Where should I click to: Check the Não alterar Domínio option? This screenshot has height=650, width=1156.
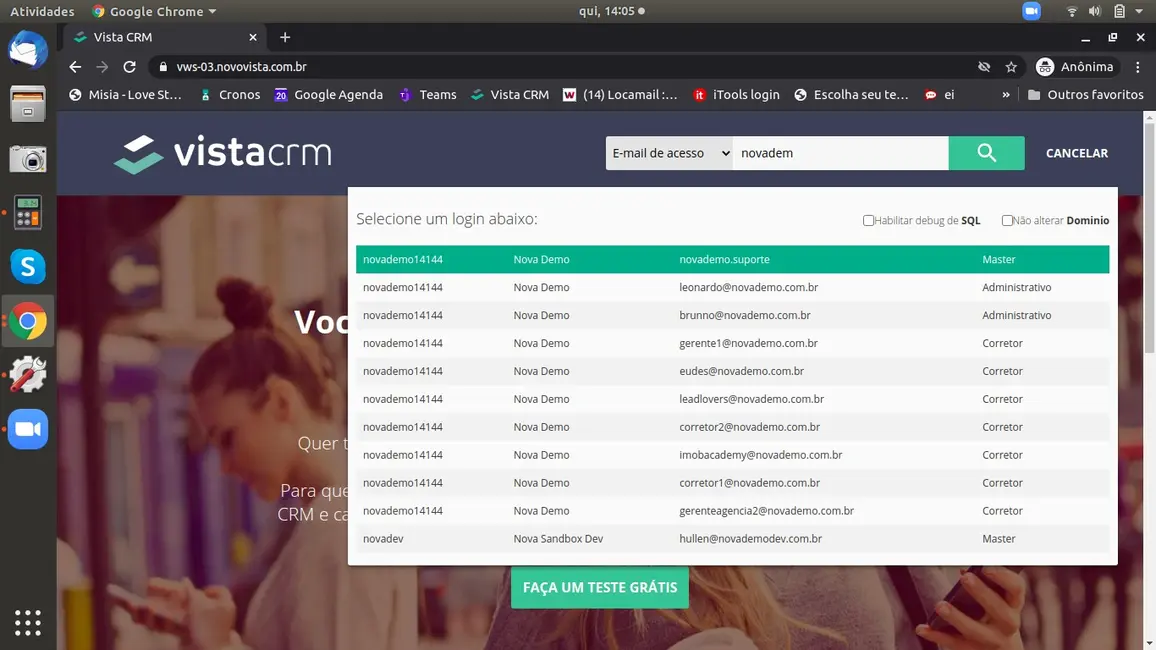pos(1007,220)
